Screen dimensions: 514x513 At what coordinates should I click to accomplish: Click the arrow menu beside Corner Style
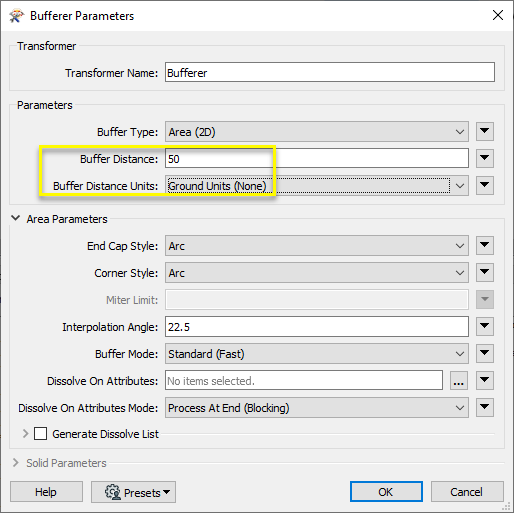coord(485,273)
